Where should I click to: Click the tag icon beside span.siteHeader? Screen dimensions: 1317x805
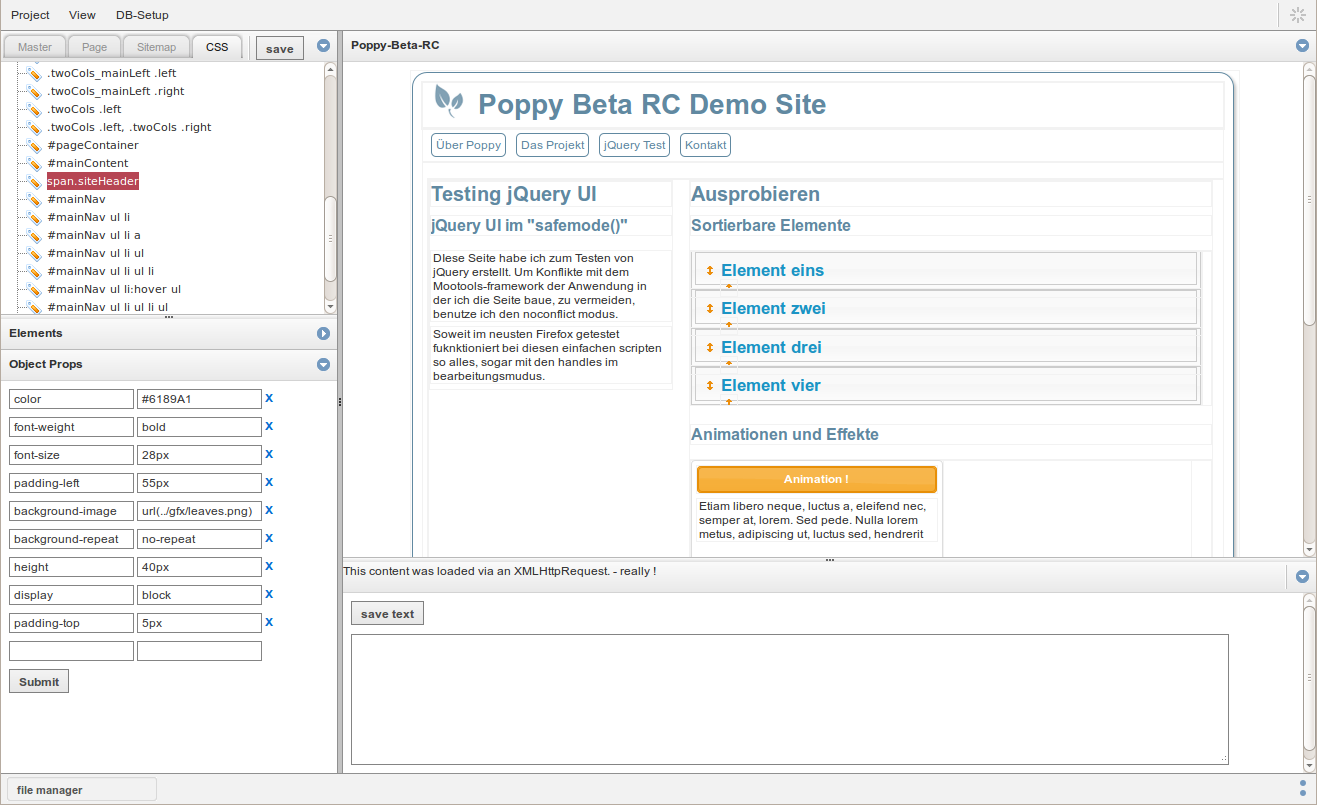pos(35,181)
